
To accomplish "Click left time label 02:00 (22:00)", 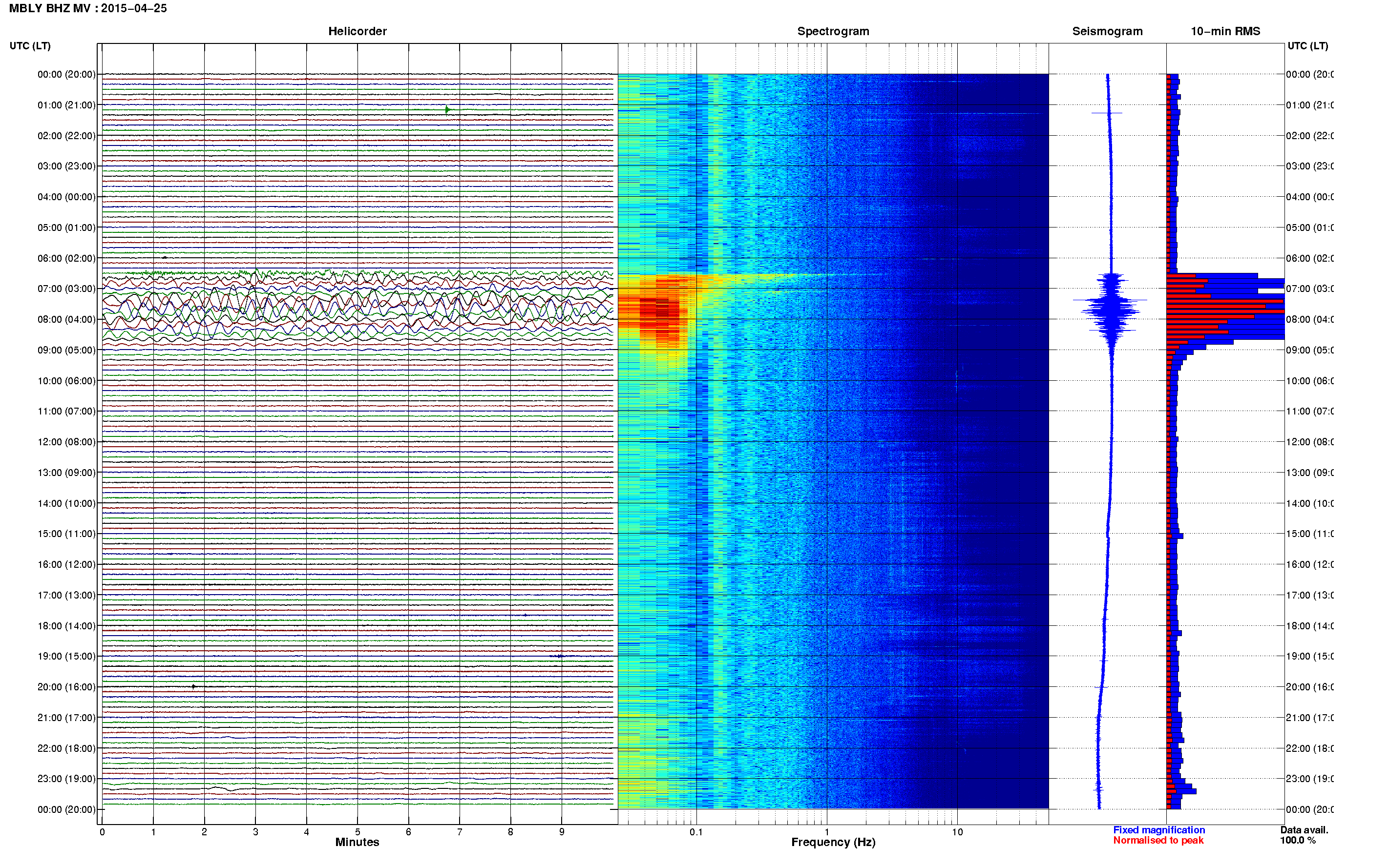I will [x=66, y=136].
